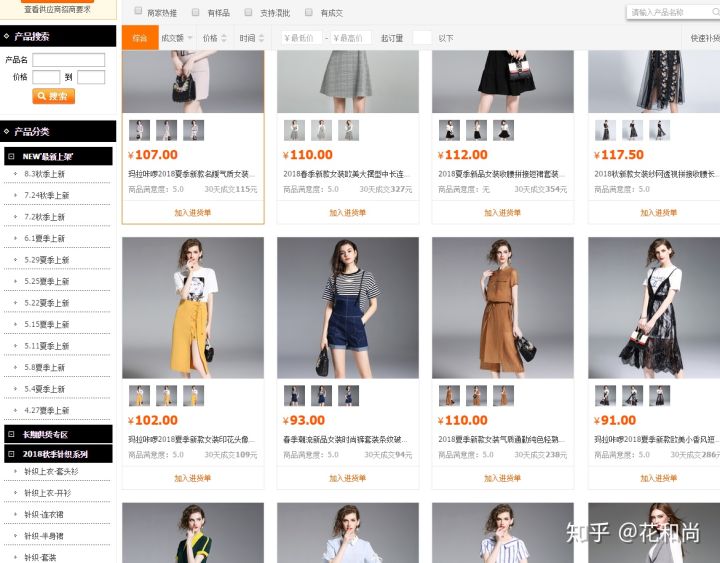
Task: Open the 时间 sort dropdown
Action: [250, 38]
